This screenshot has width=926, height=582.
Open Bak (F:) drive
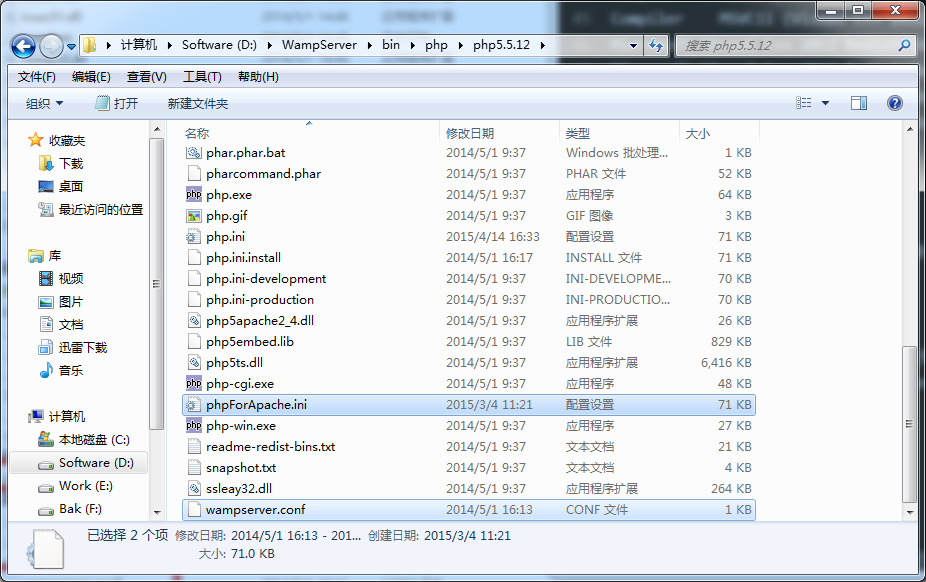pyautogui.click(x=70, y=508)
